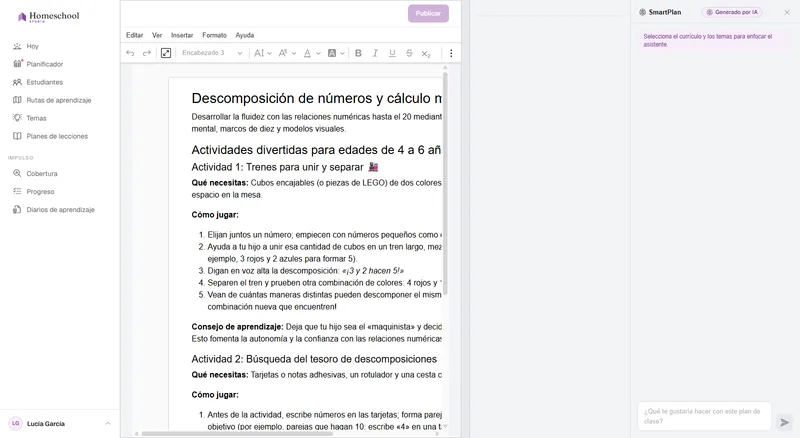Click the line height icon
The height and width of the screenshot is (438, 800).
tap(259, 53)
